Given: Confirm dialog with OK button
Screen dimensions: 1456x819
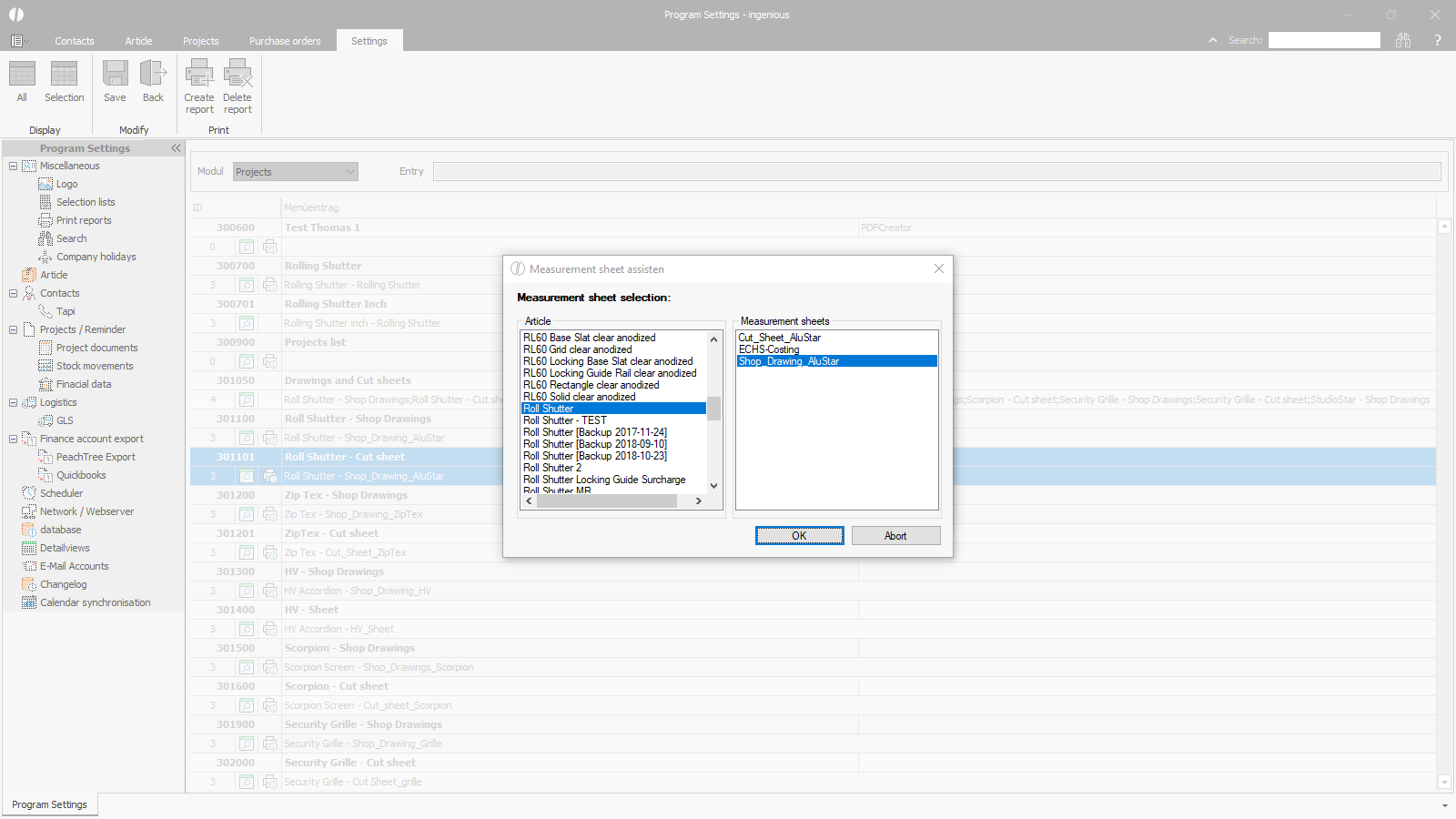Looking at the screenshot, I should [x=799, y=536].
